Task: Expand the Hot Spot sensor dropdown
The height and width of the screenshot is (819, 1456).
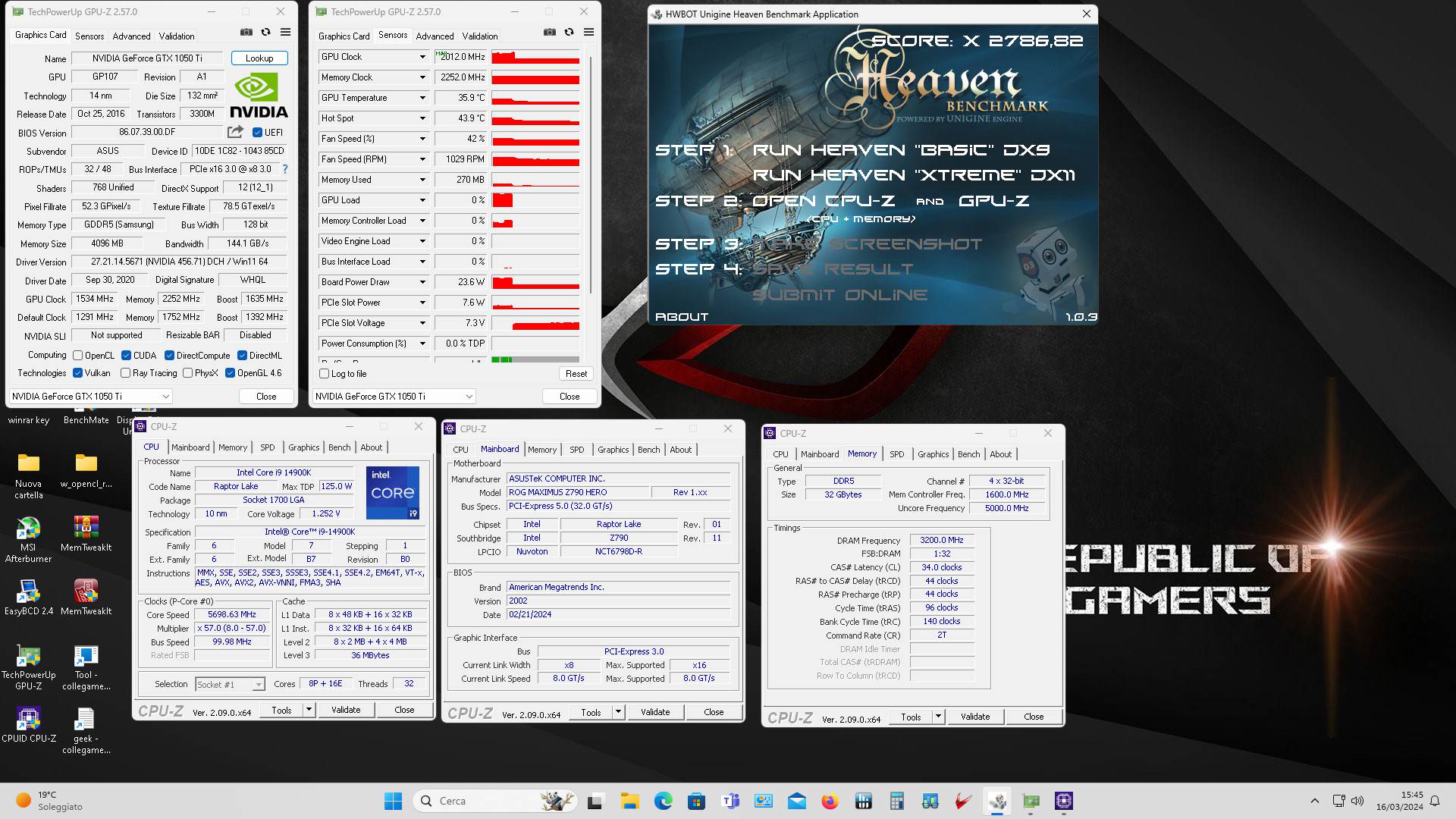Action: pyautogui.click(x=422, y=118)
